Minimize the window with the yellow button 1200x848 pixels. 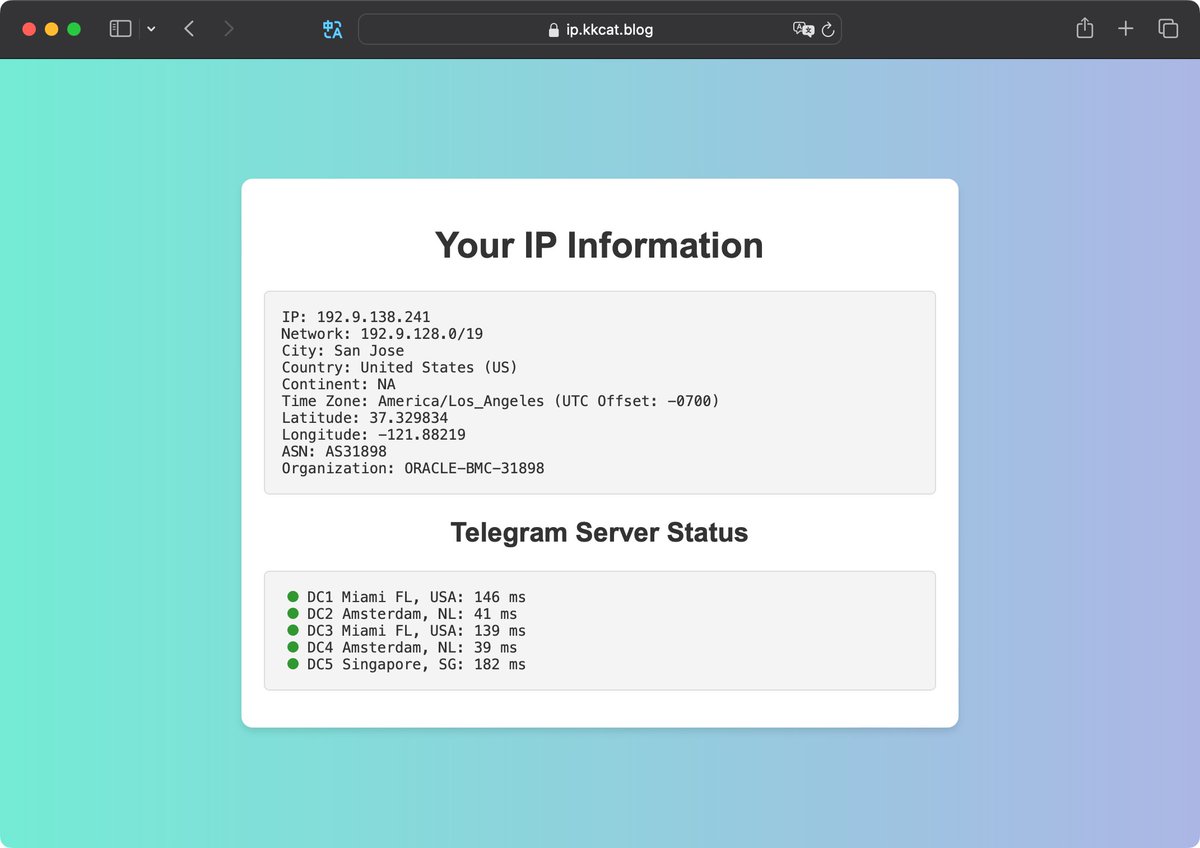click(x=51, y=29)
